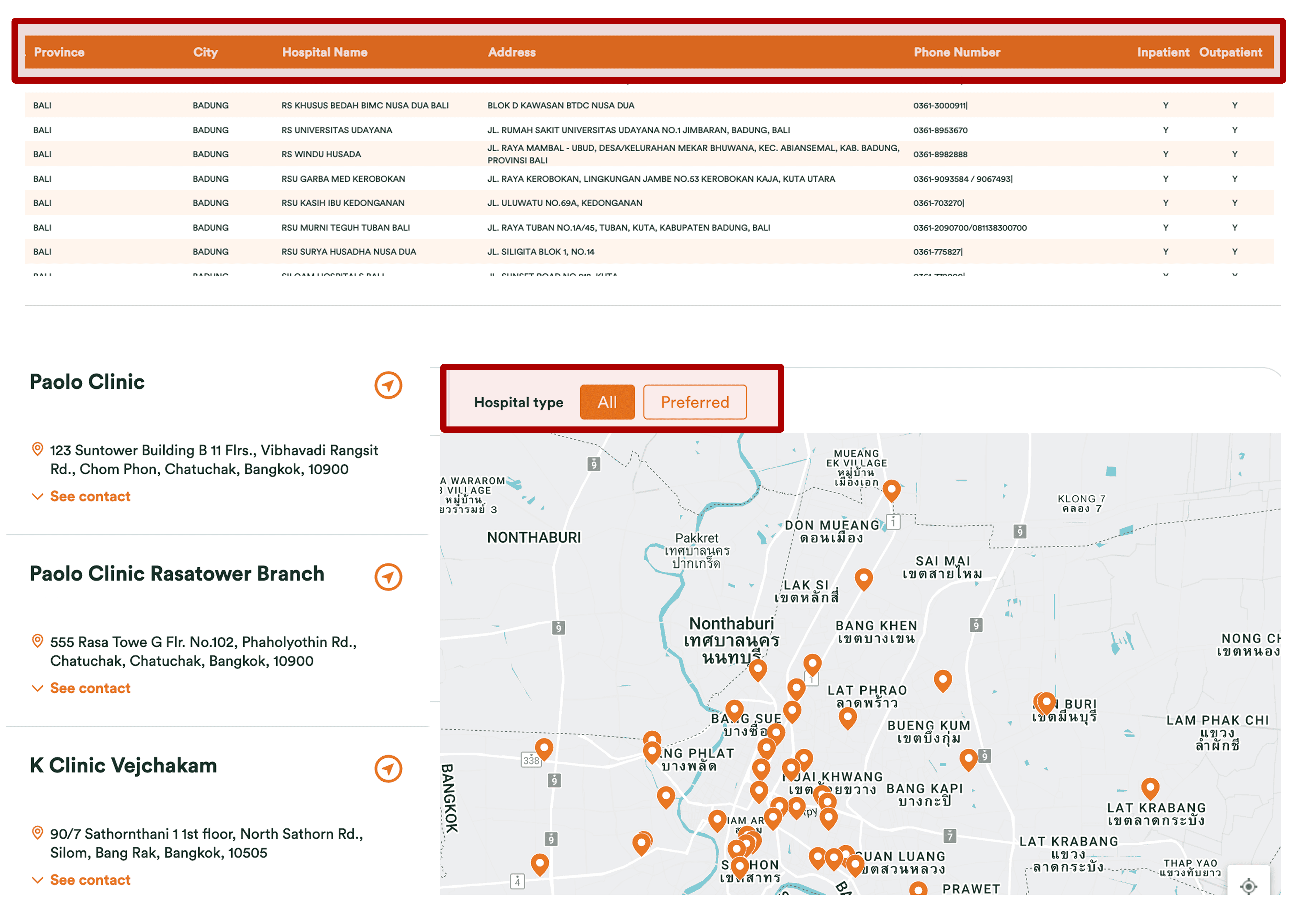
Task: Click the Province column header
Action: (59, 52)
